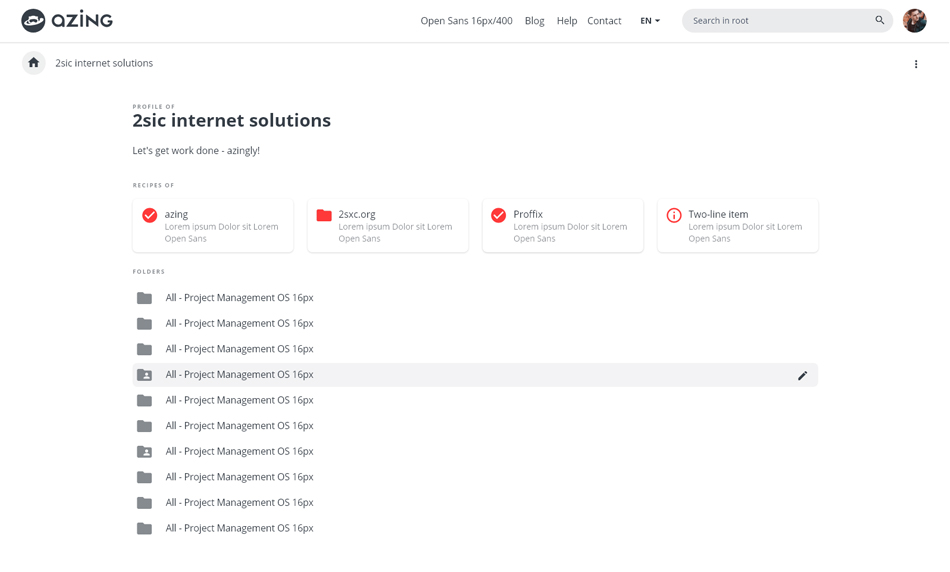Click the search magnifier icon
The height and width of the screenshot is (572, 950).
click(x=879, y=20)
